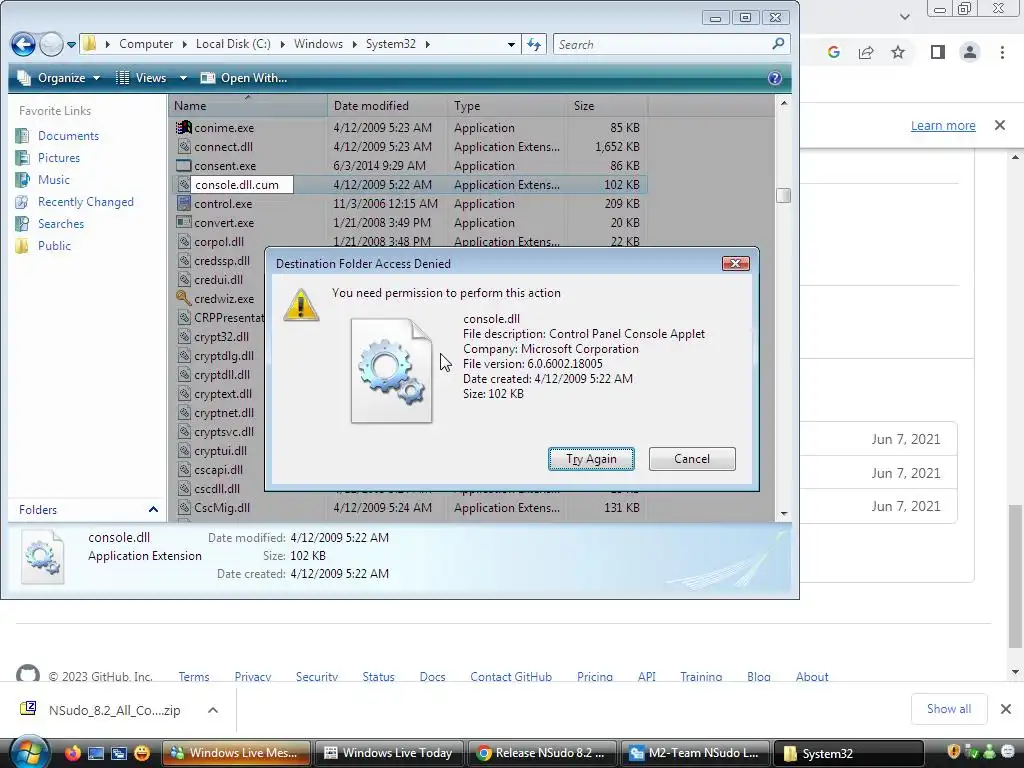Select the convert.exe file icon
The image size is (1024, 768).
(x=184, y=223)
